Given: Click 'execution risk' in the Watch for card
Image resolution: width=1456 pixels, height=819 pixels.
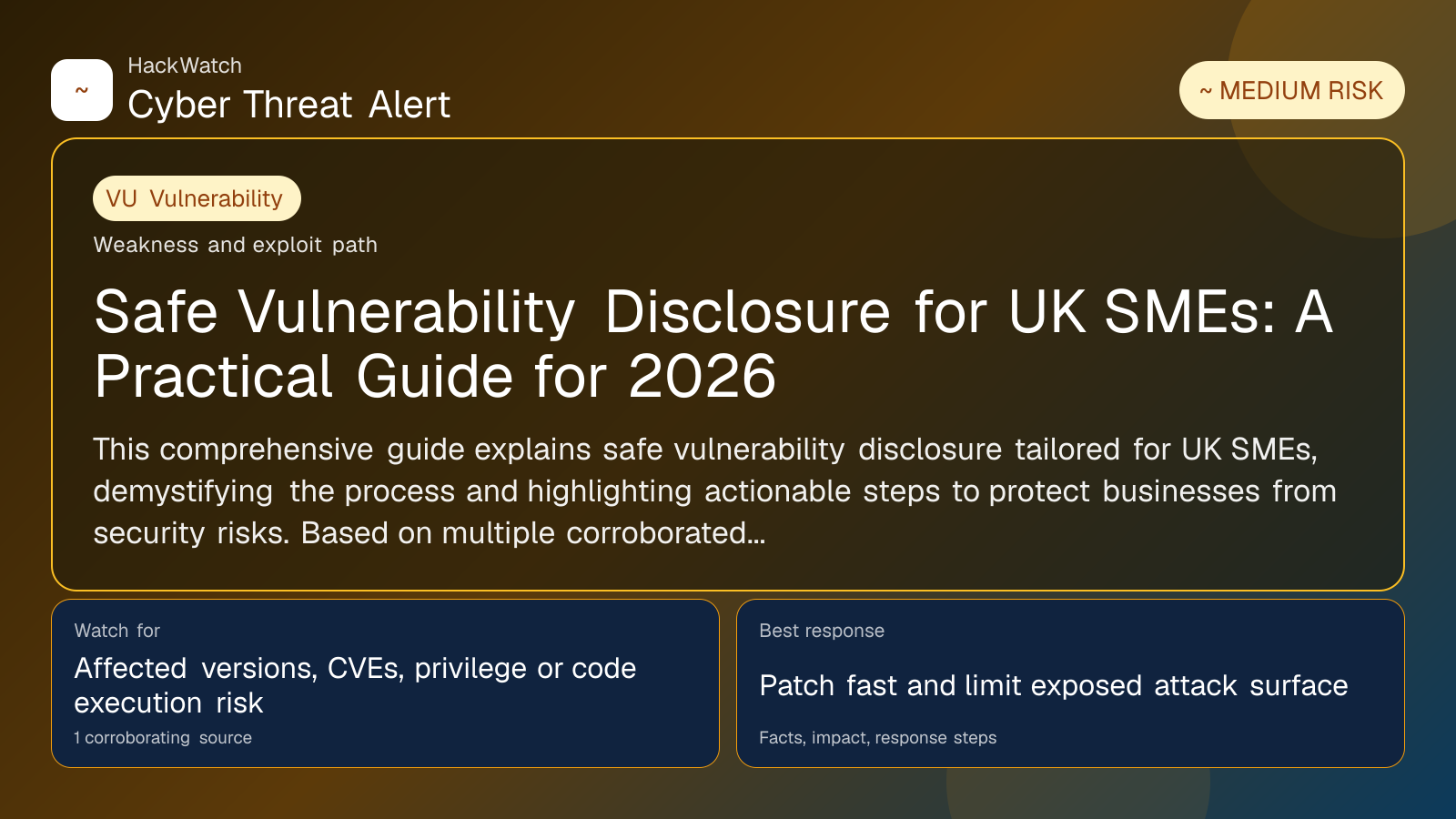Looking at the screenshot, I should coord(168,703).
